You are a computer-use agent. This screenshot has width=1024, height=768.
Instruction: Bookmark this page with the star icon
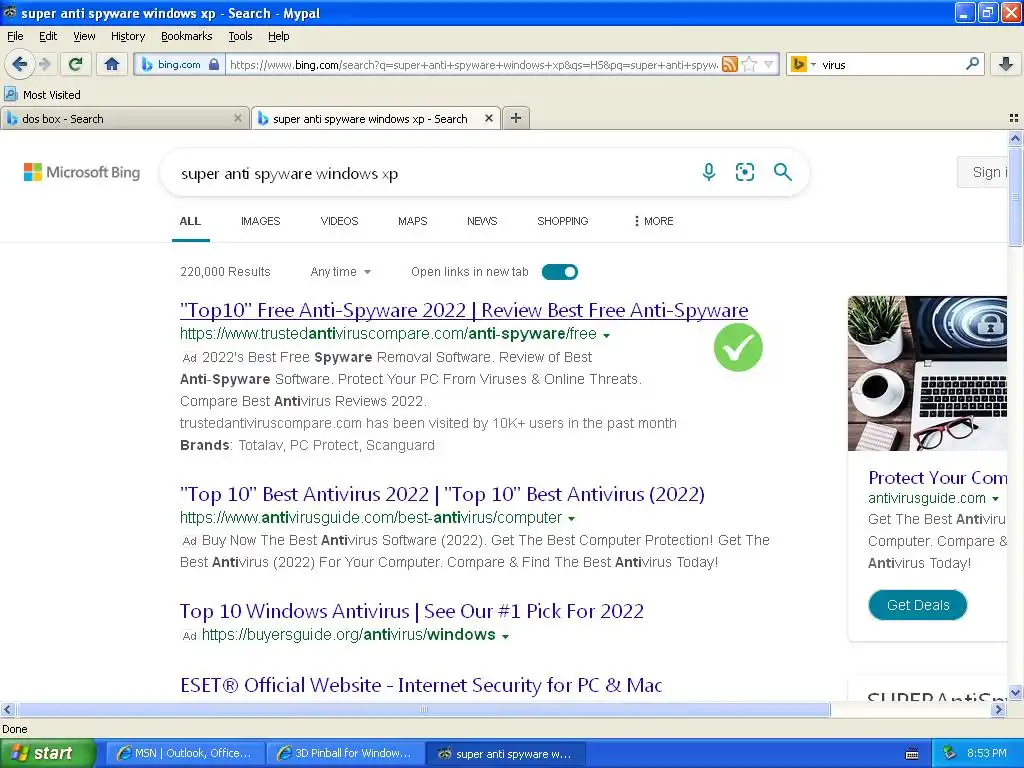click(749, 64)
